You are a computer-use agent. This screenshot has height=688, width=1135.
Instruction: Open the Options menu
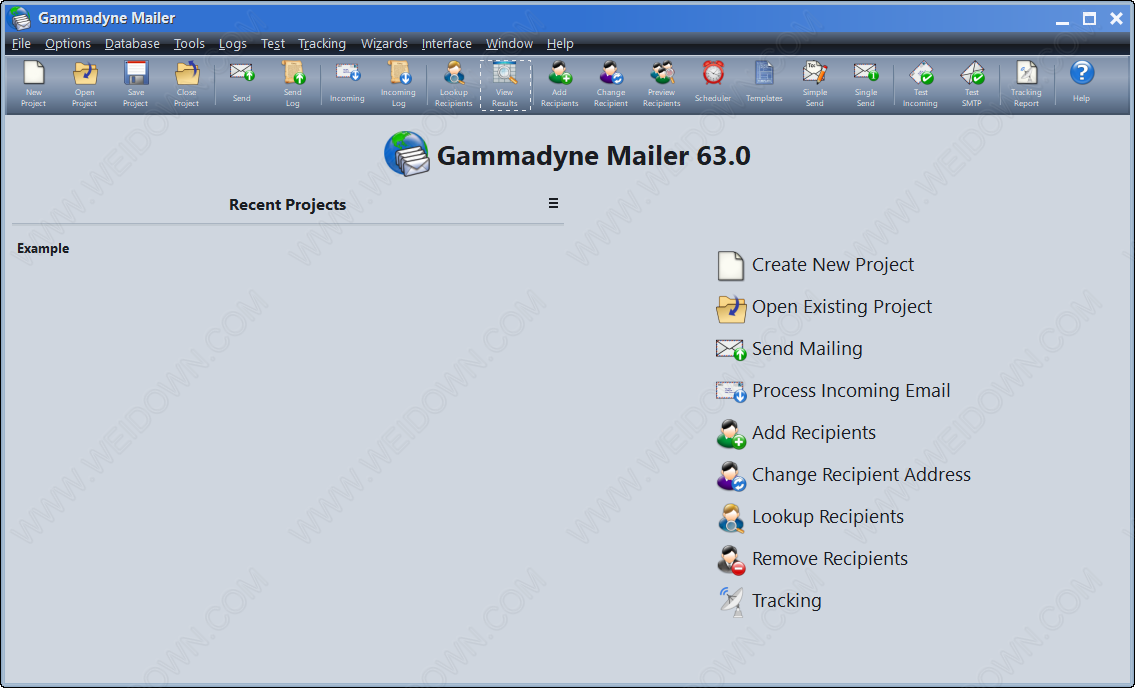[68, 43]
